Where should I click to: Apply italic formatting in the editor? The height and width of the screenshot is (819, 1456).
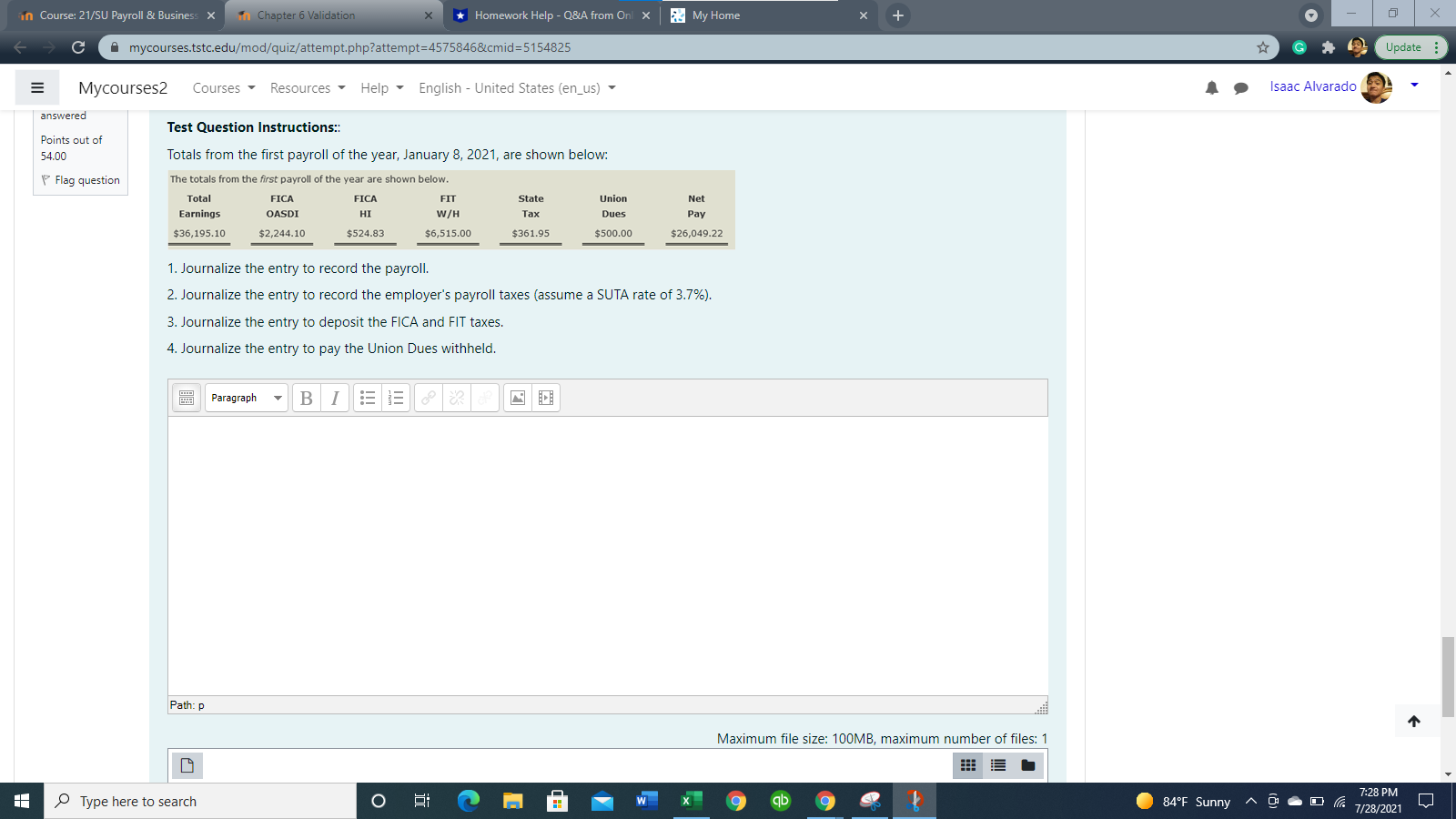pyautogui.click(x=334, y=397)
